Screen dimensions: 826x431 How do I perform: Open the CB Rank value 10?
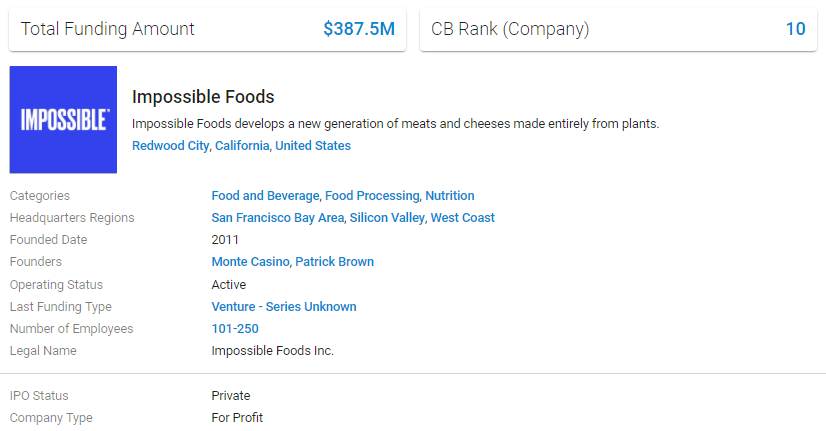click(x=795, y=29)
